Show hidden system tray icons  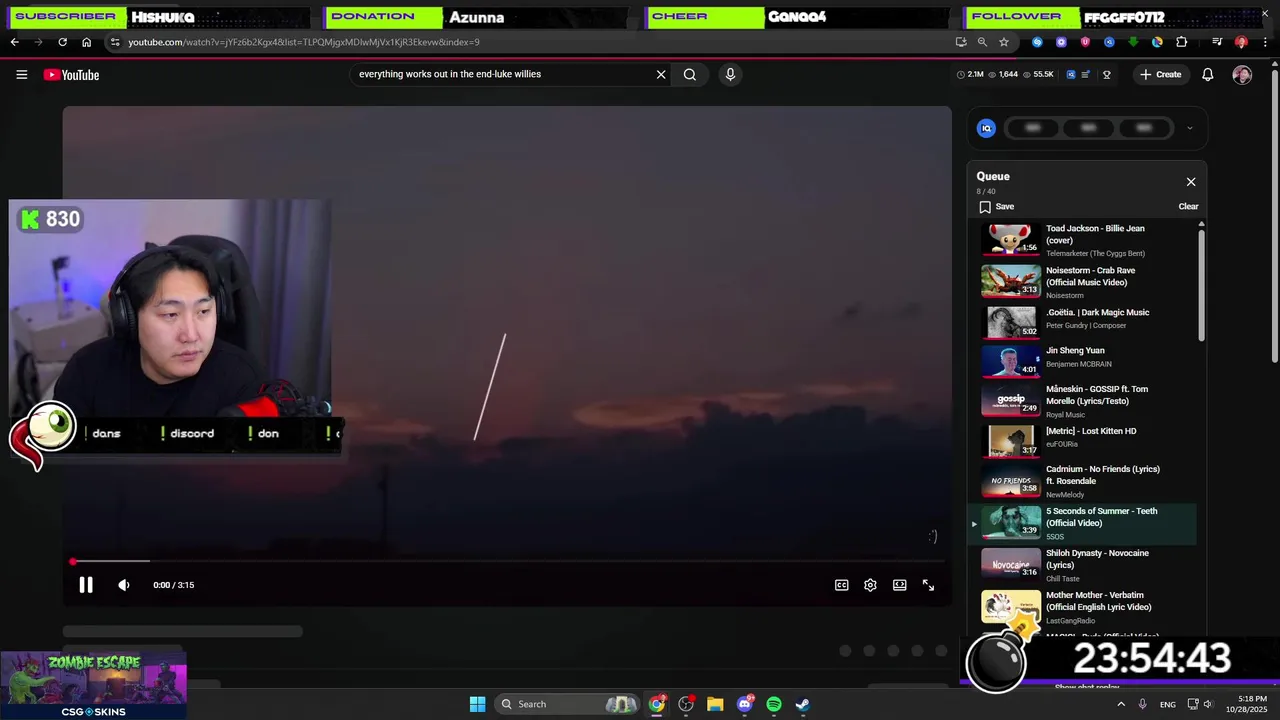1121,704
